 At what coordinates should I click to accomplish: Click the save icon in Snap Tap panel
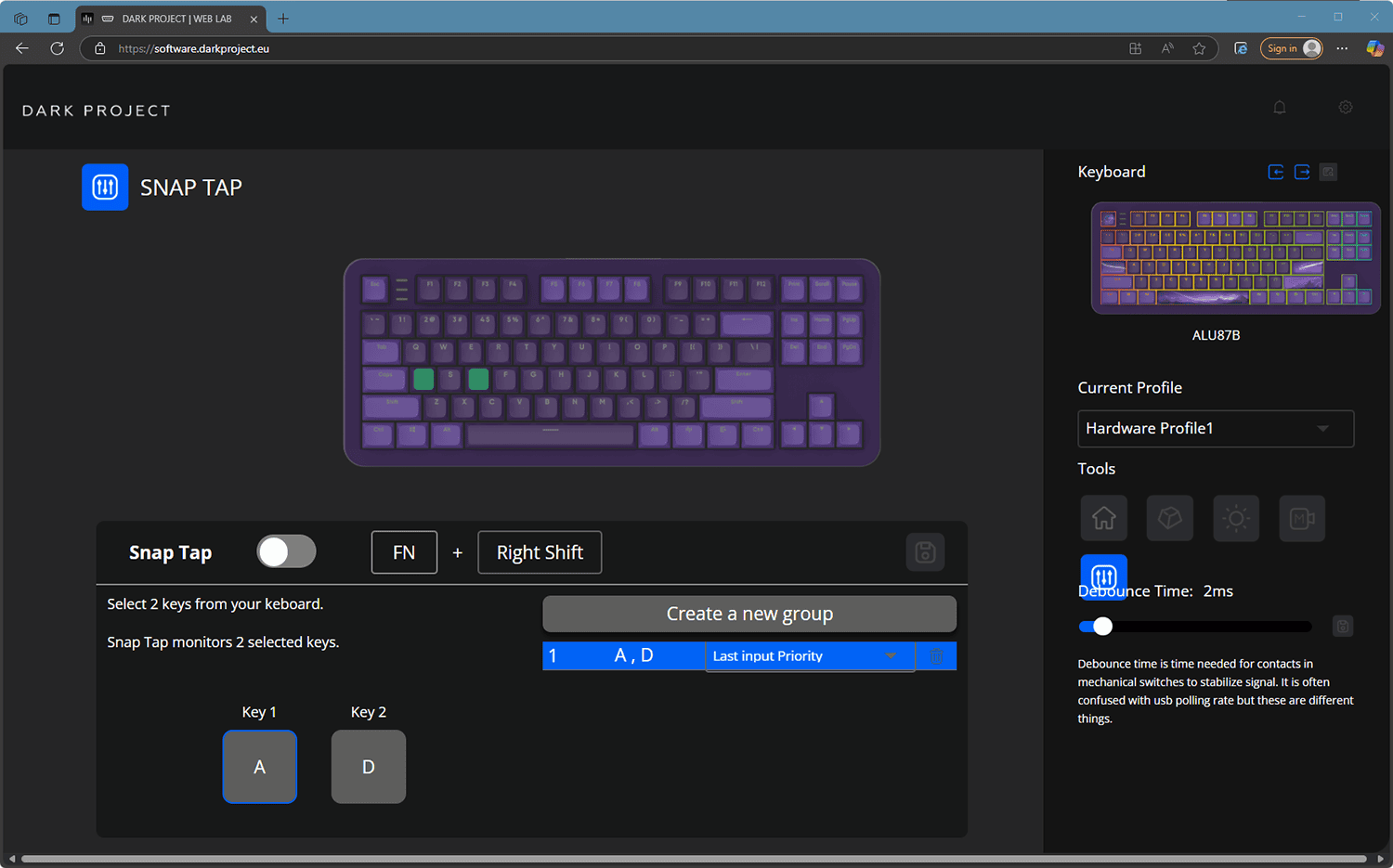(x=925, y=552)
